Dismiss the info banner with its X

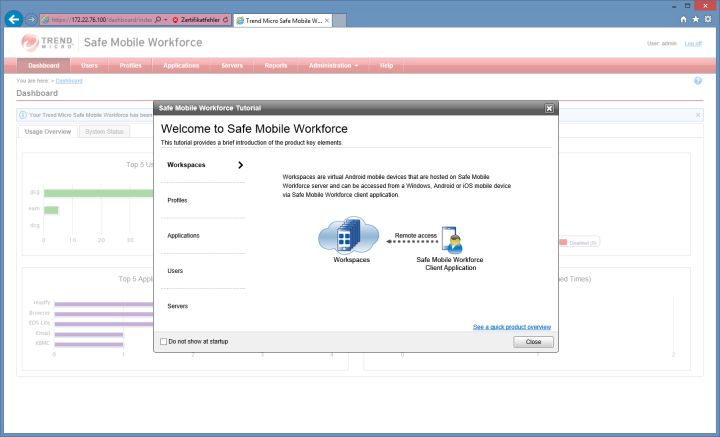(x=698, y=115)
